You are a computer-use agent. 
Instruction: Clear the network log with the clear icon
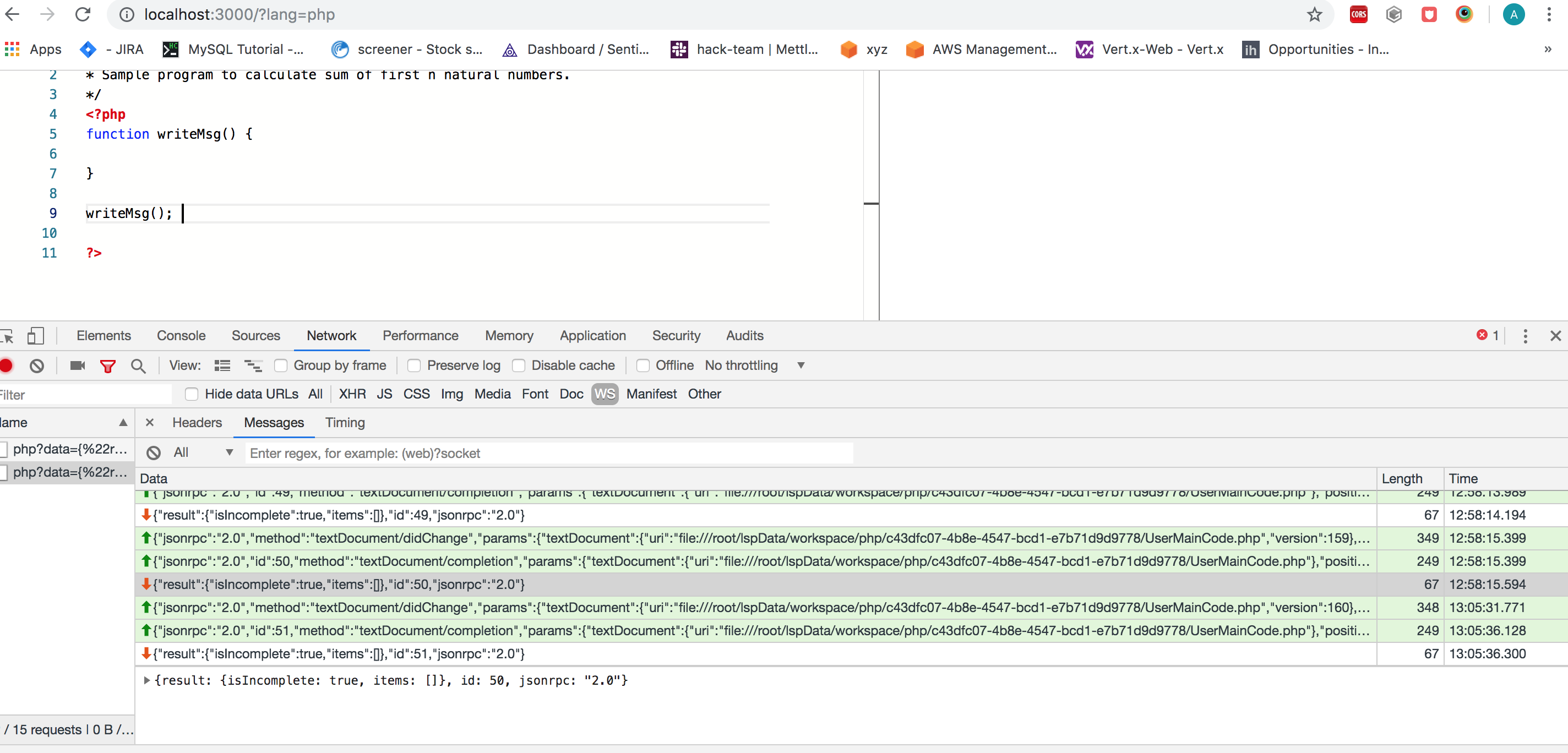point(37,365)
